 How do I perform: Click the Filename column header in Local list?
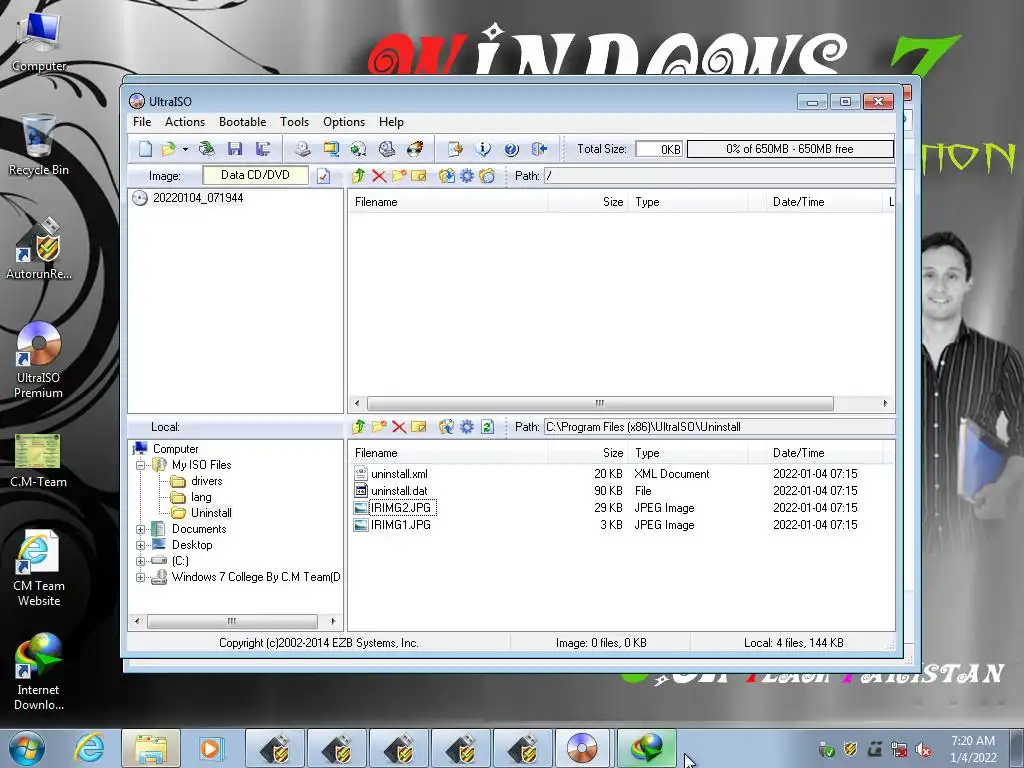[x=448, y=453]
